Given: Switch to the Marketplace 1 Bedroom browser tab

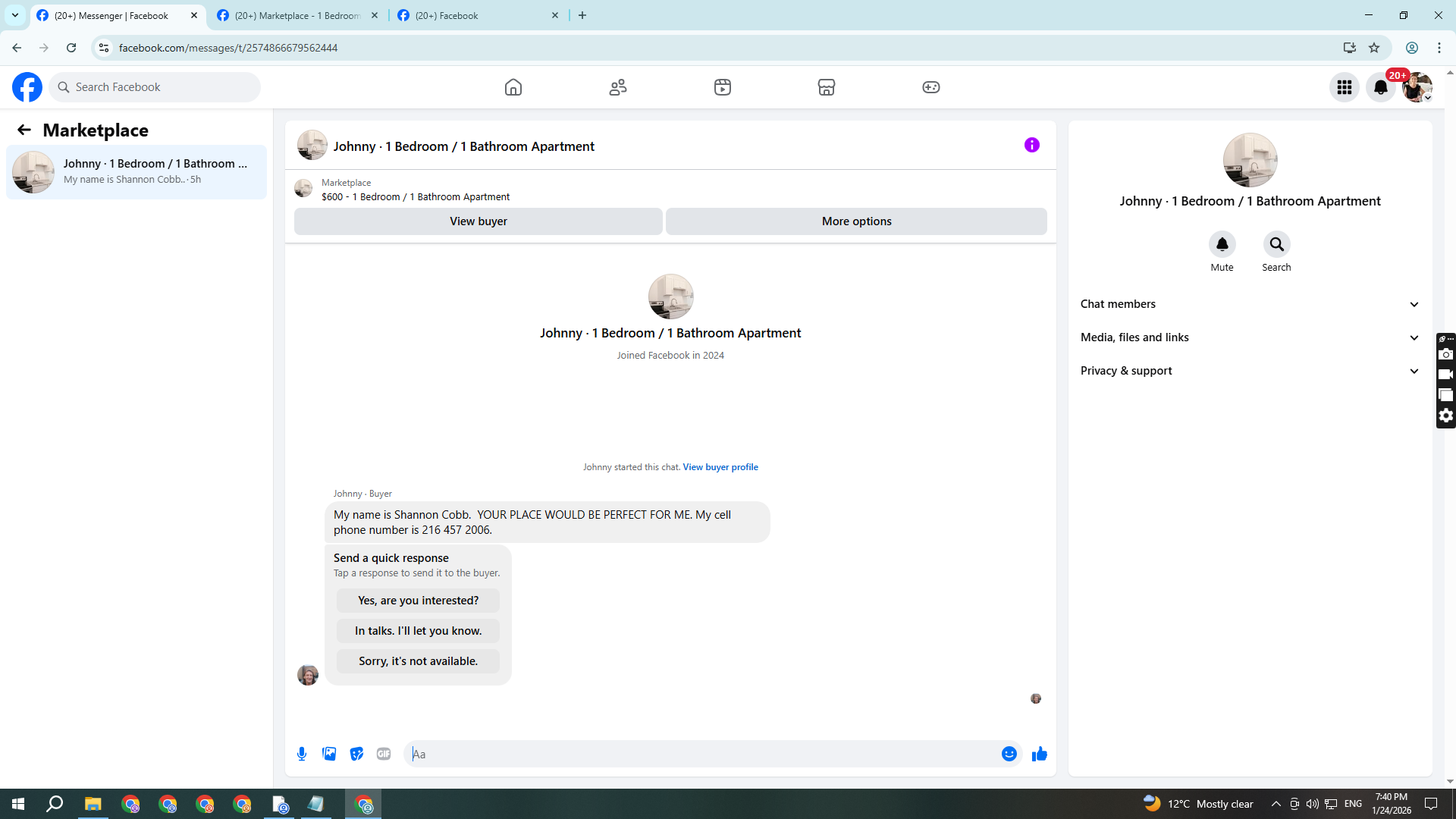Looking at the screenshot, I should tap(297, 15).
